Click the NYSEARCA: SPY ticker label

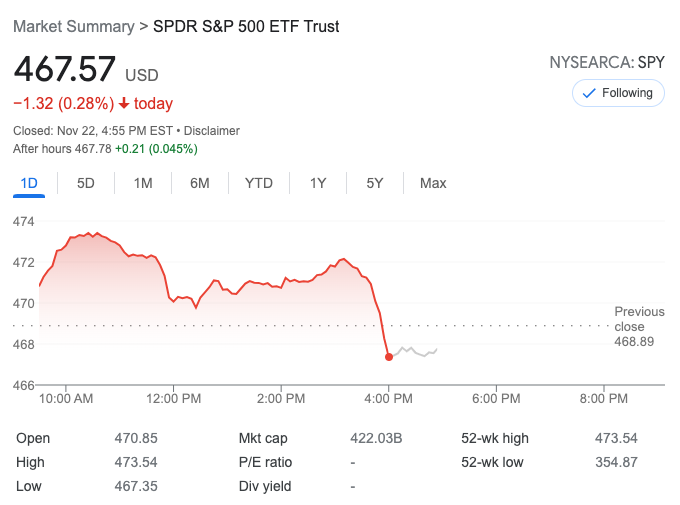[x=606, y=62]
